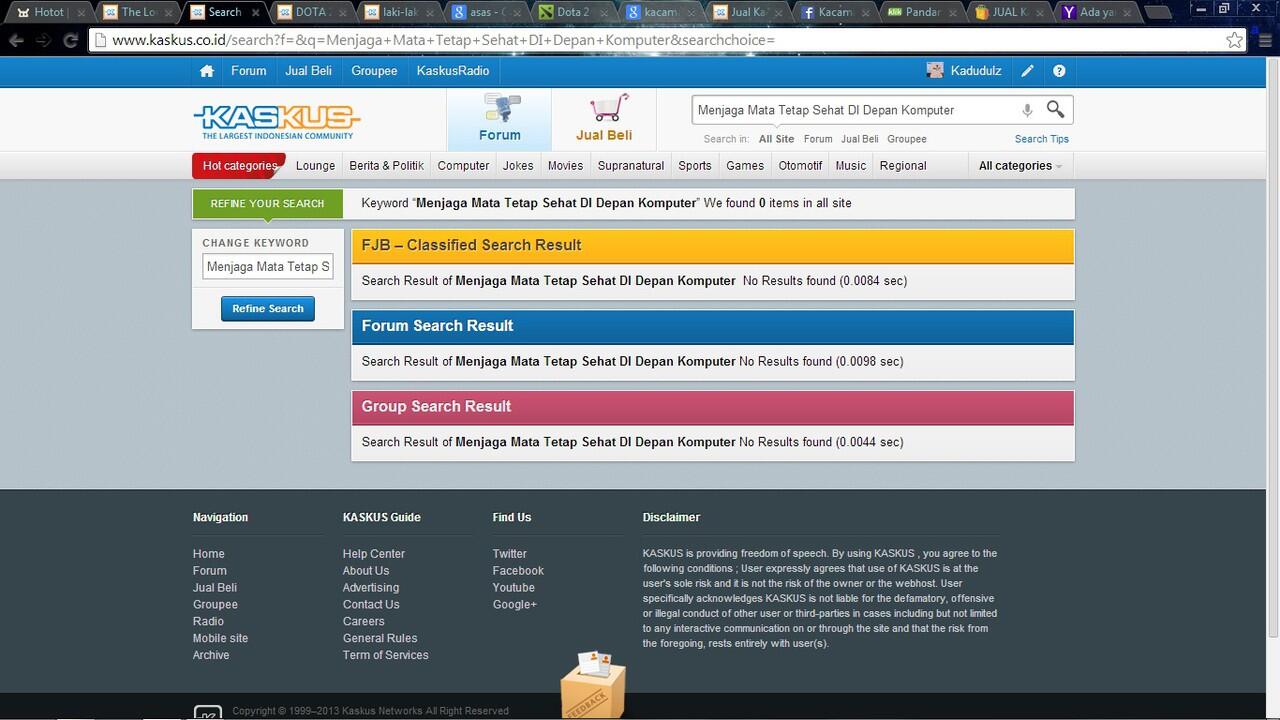Viewport: 1280px width, 720px height.
Task: Open the Chrome menu button
Action: point(1265,40)
